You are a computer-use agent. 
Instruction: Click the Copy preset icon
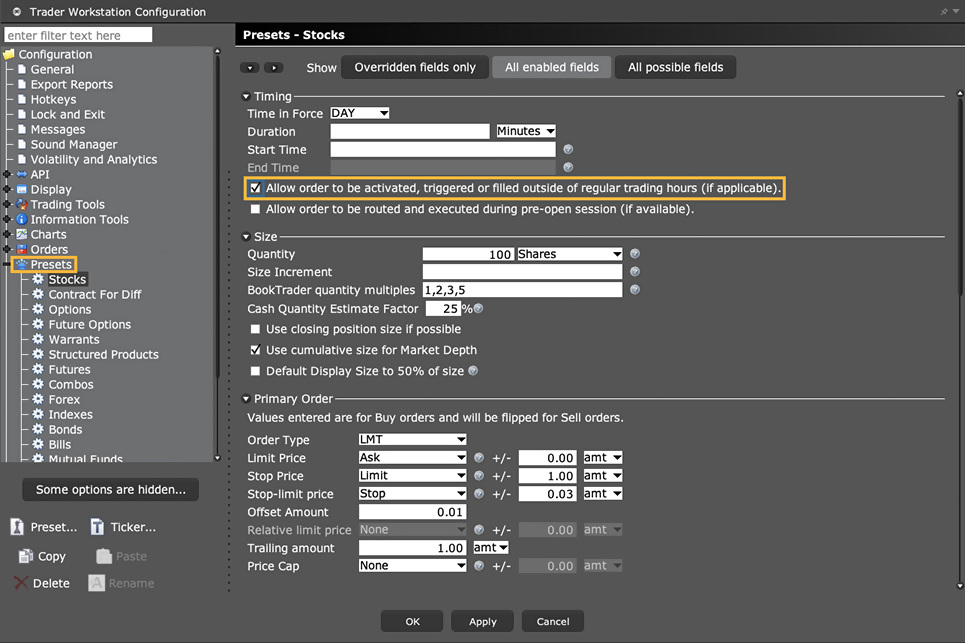[26, 556]
